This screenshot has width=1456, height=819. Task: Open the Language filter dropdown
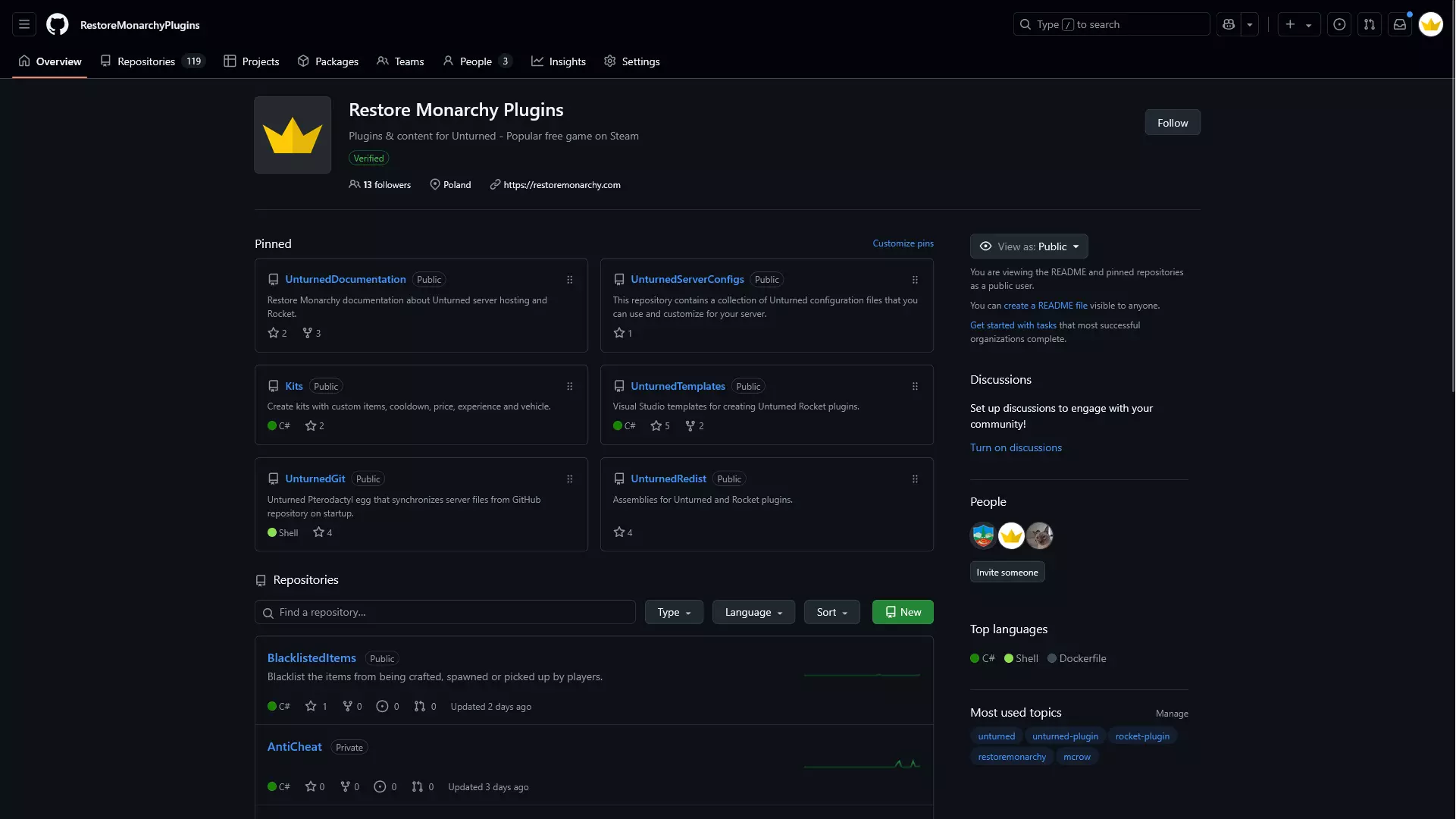753,613
